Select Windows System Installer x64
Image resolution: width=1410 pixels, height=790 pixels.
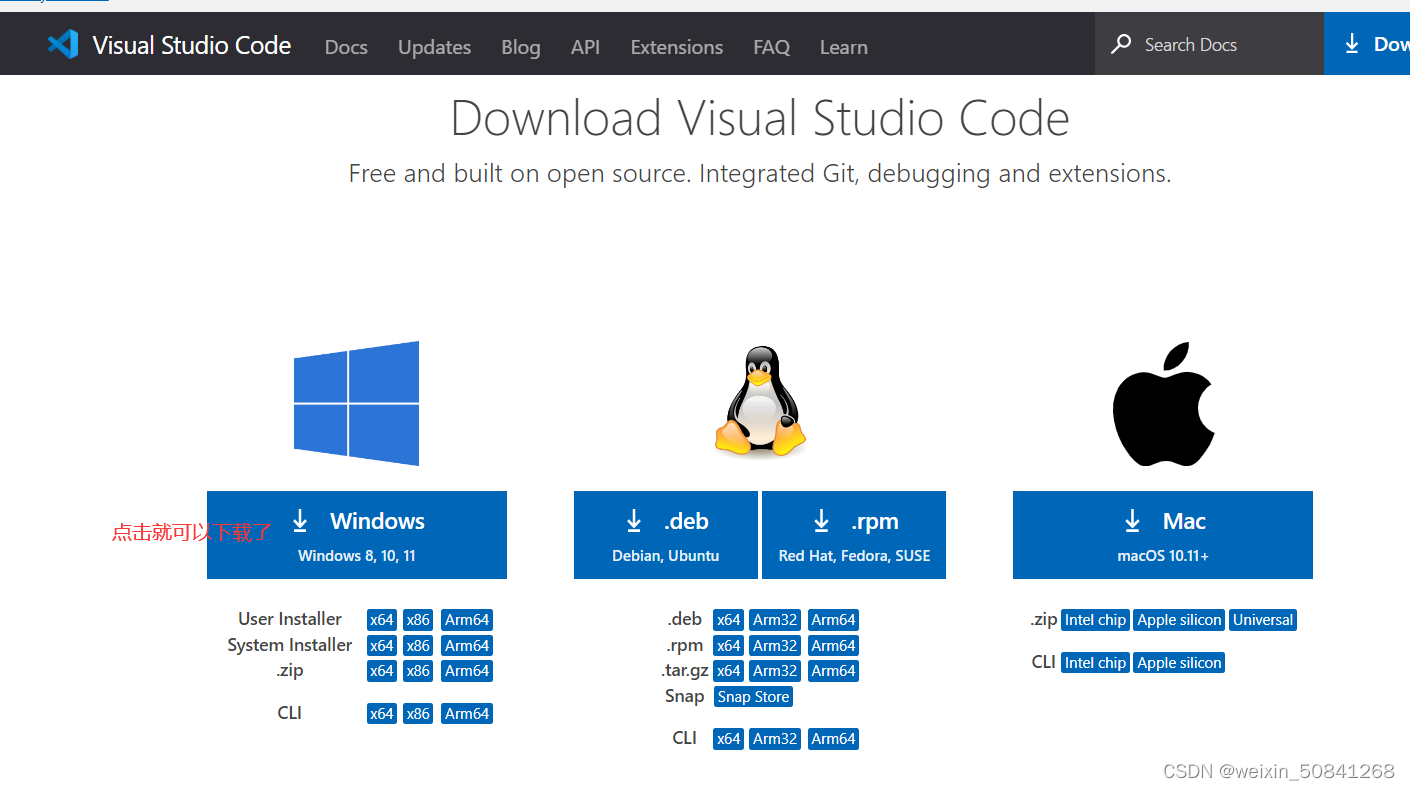pos(382,646)
